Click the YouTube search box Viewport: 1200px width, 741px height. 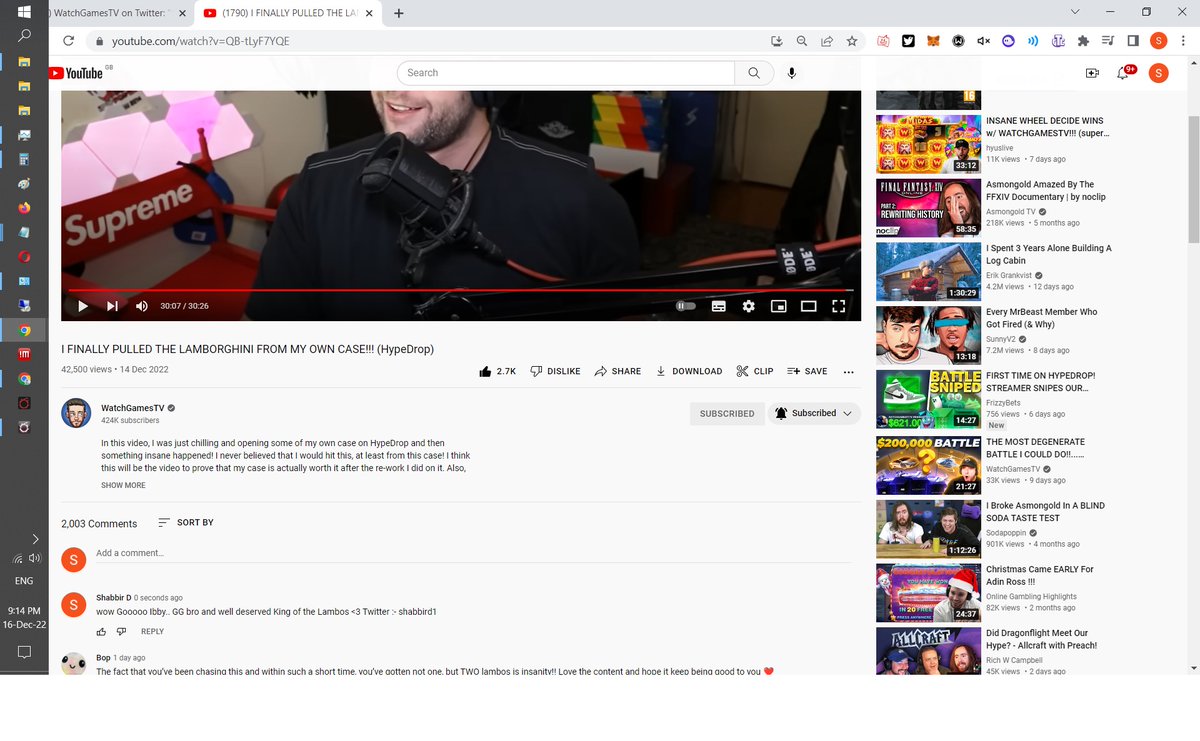[566, 73]
